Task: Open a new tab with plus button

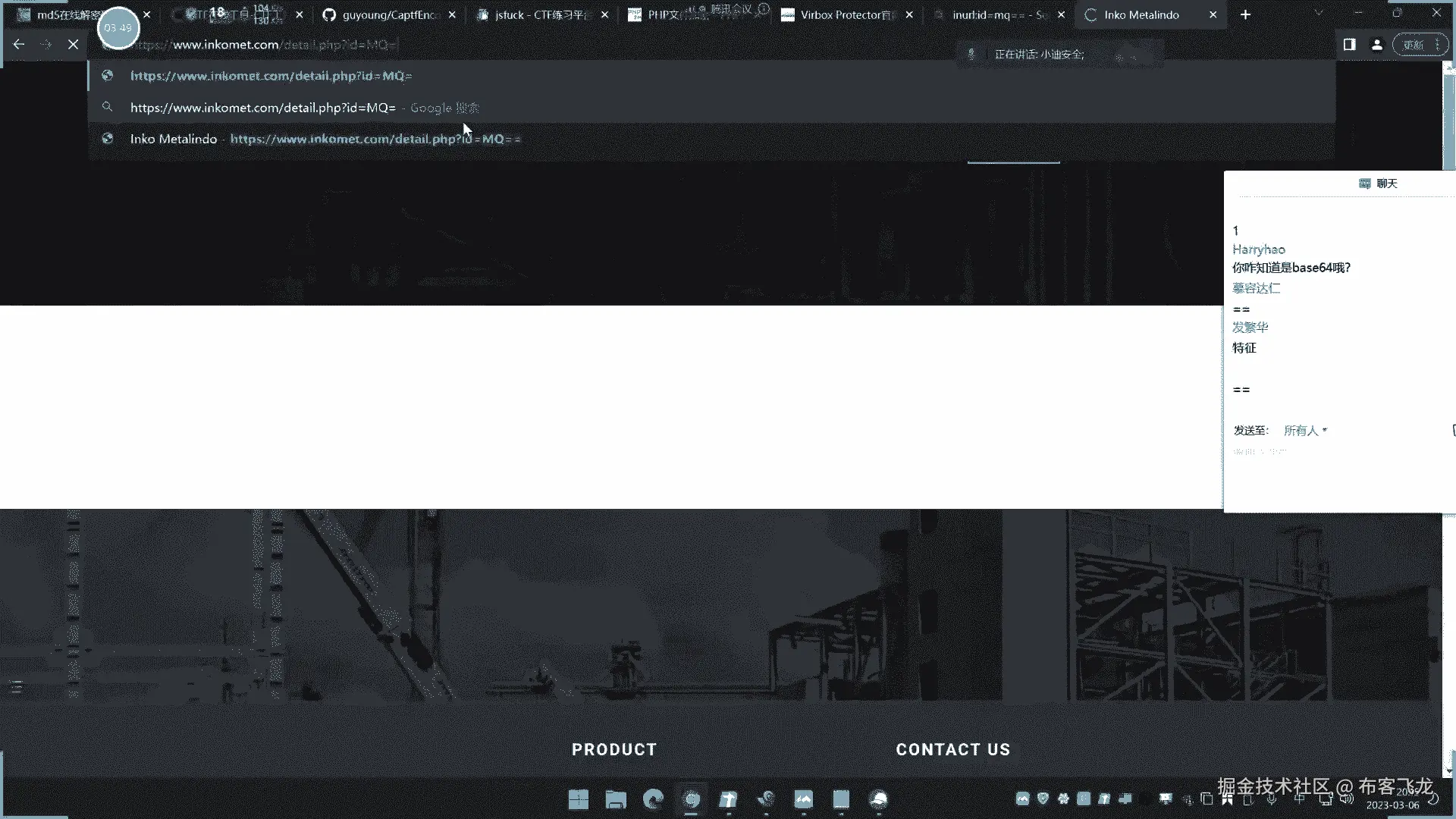Action: click(1245, 14)
